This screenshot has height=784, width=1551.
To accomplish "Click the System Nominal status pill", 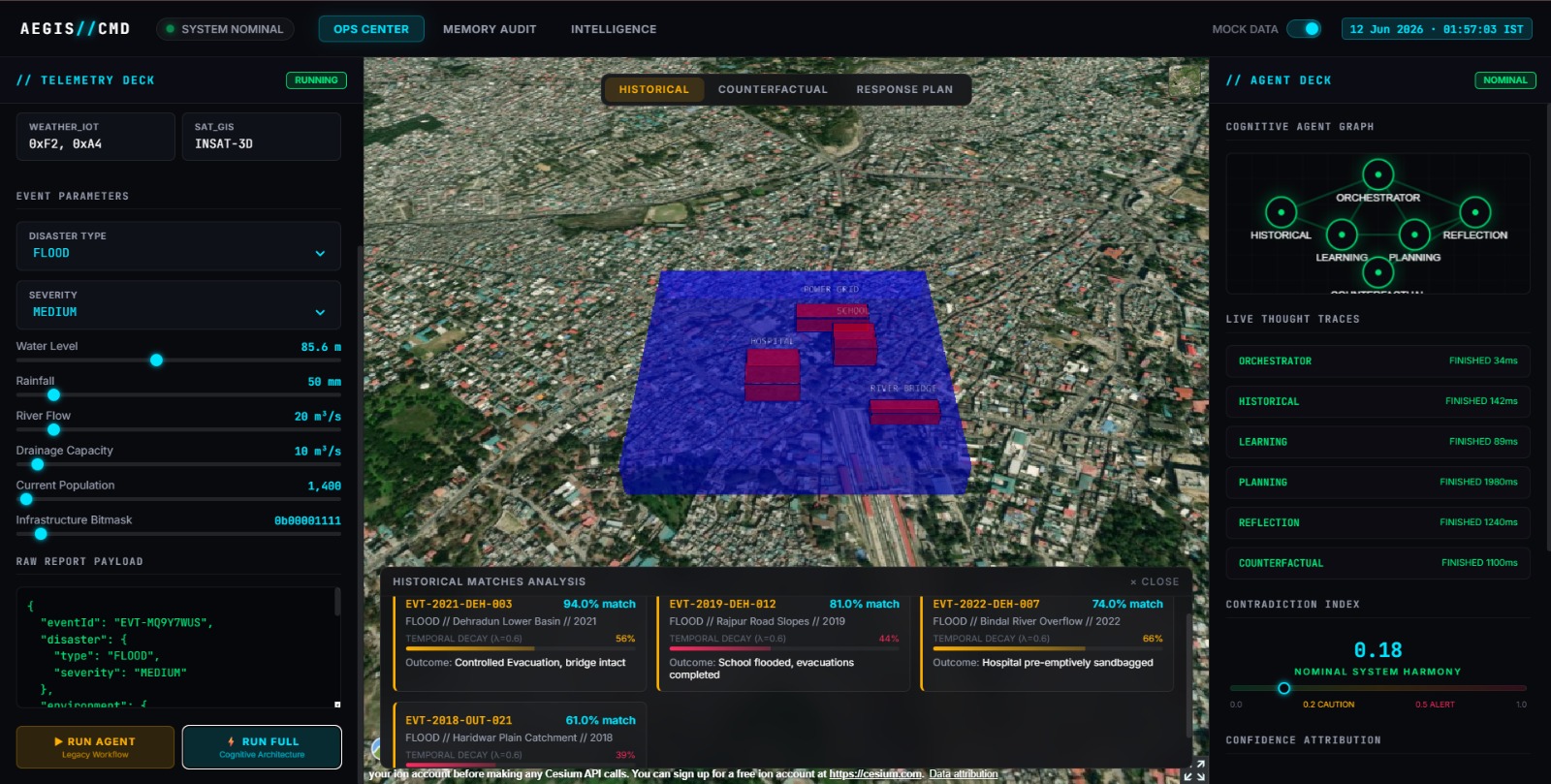I will (x=227, y=29).
